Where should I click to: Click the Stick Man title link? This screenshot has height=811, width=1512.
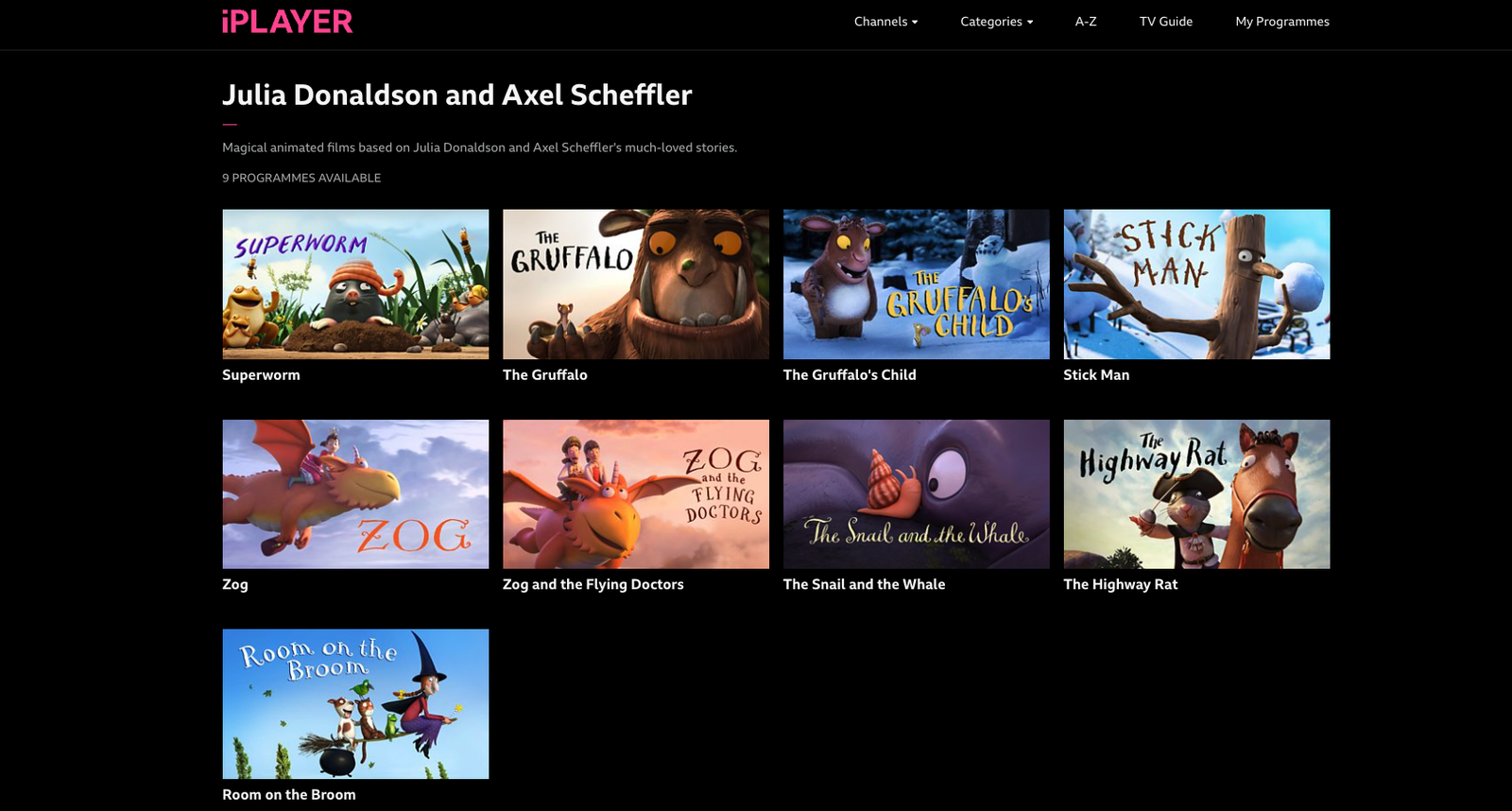(1096, 375)
